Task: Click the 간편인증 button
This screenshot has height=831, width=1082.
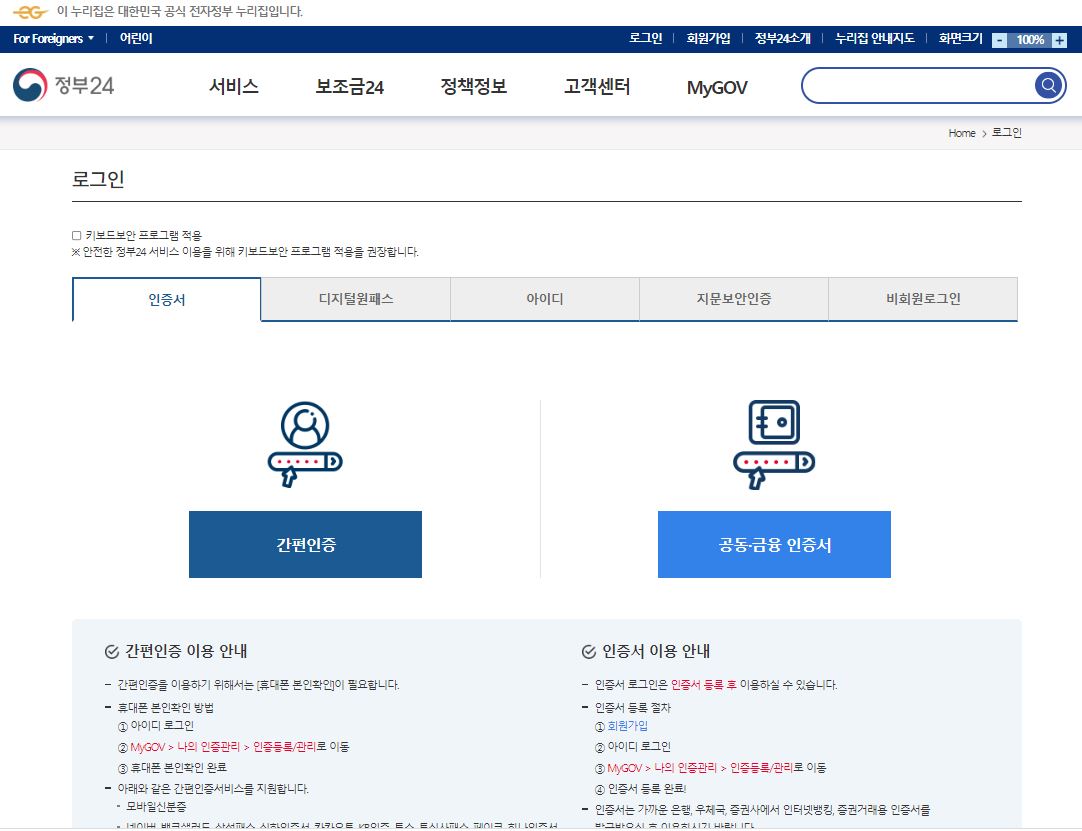Action: (305, 544)
